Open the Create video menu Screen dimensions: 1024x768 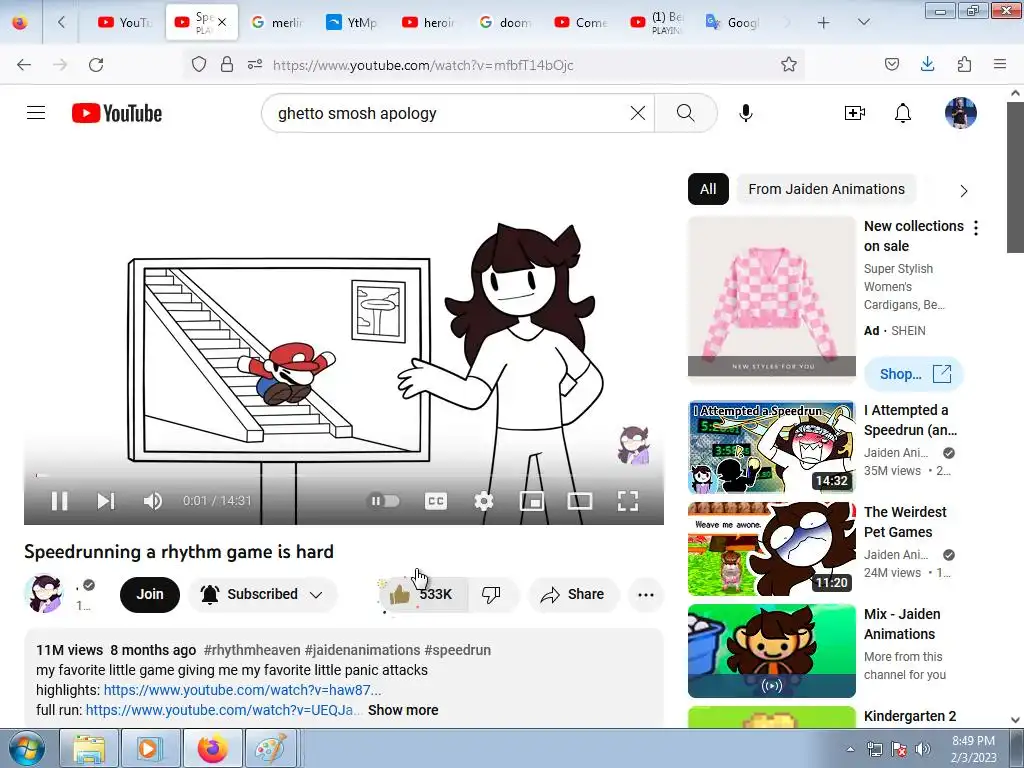(854, 113)
